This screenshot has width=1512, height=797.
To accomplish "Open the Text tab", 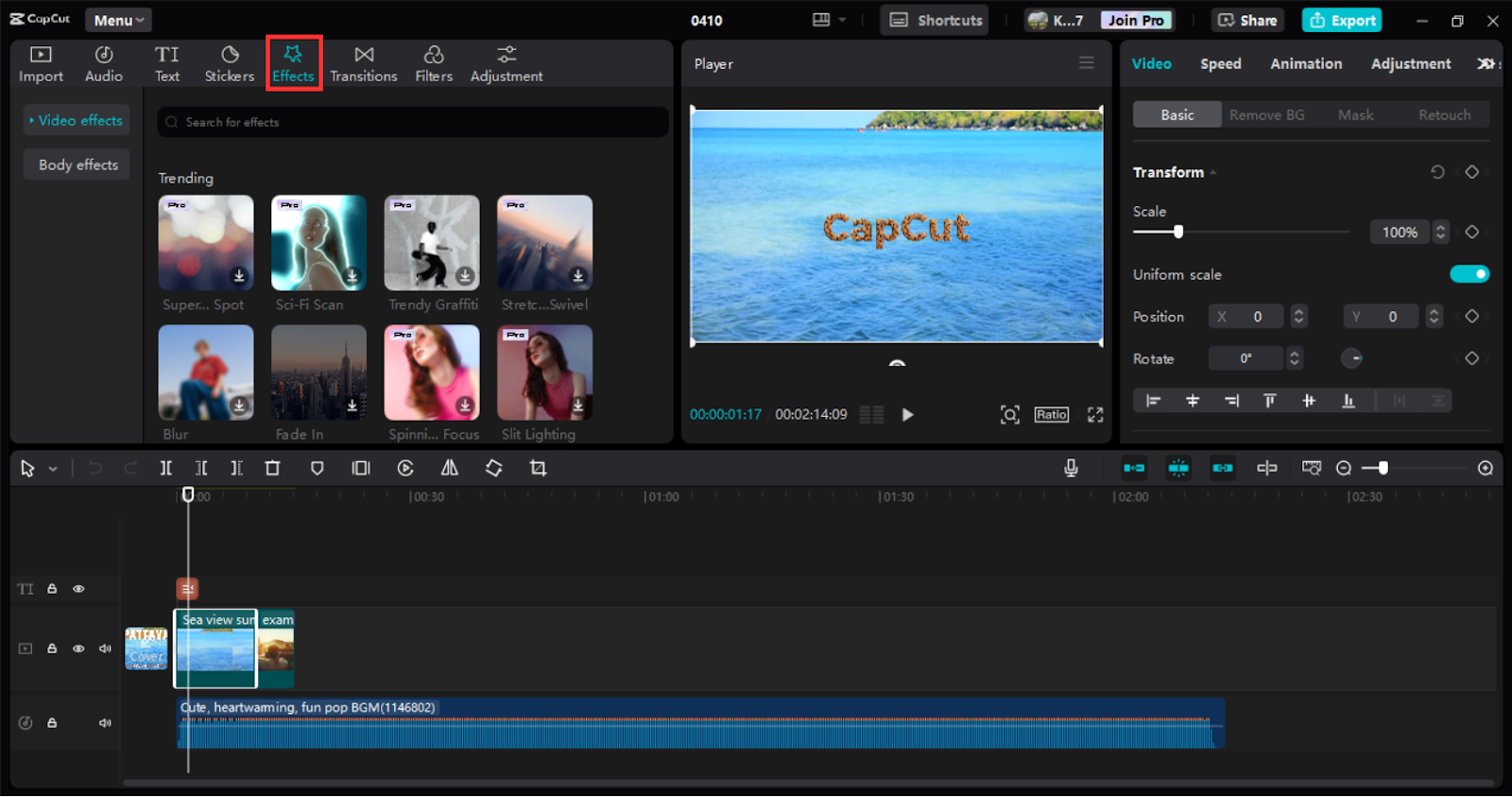I will [x=167, y=64].
